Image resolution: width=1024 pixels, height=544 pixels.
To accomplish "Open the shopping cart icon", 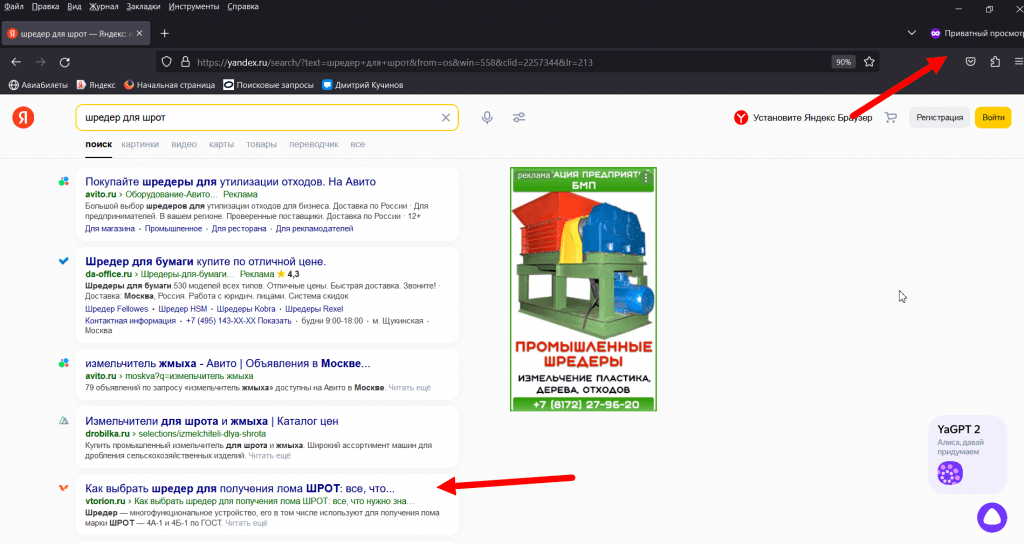I will (x=891, y=118).
